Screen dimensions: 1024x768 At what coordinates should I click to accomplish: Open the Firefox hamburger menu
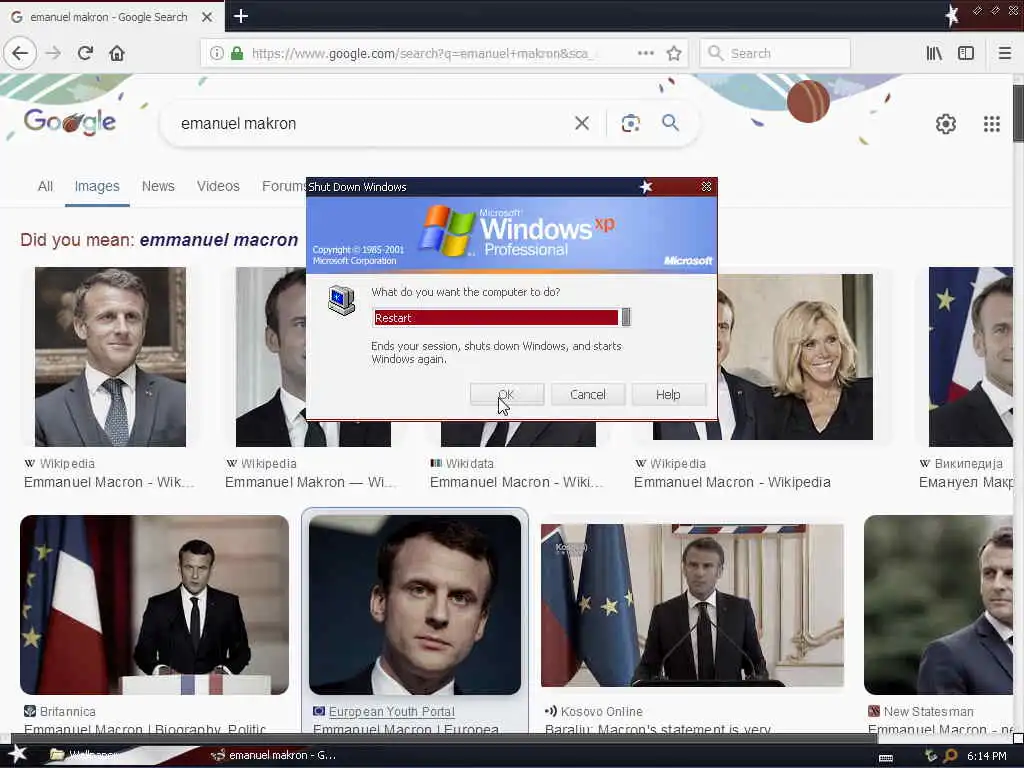coord(1005,53)
